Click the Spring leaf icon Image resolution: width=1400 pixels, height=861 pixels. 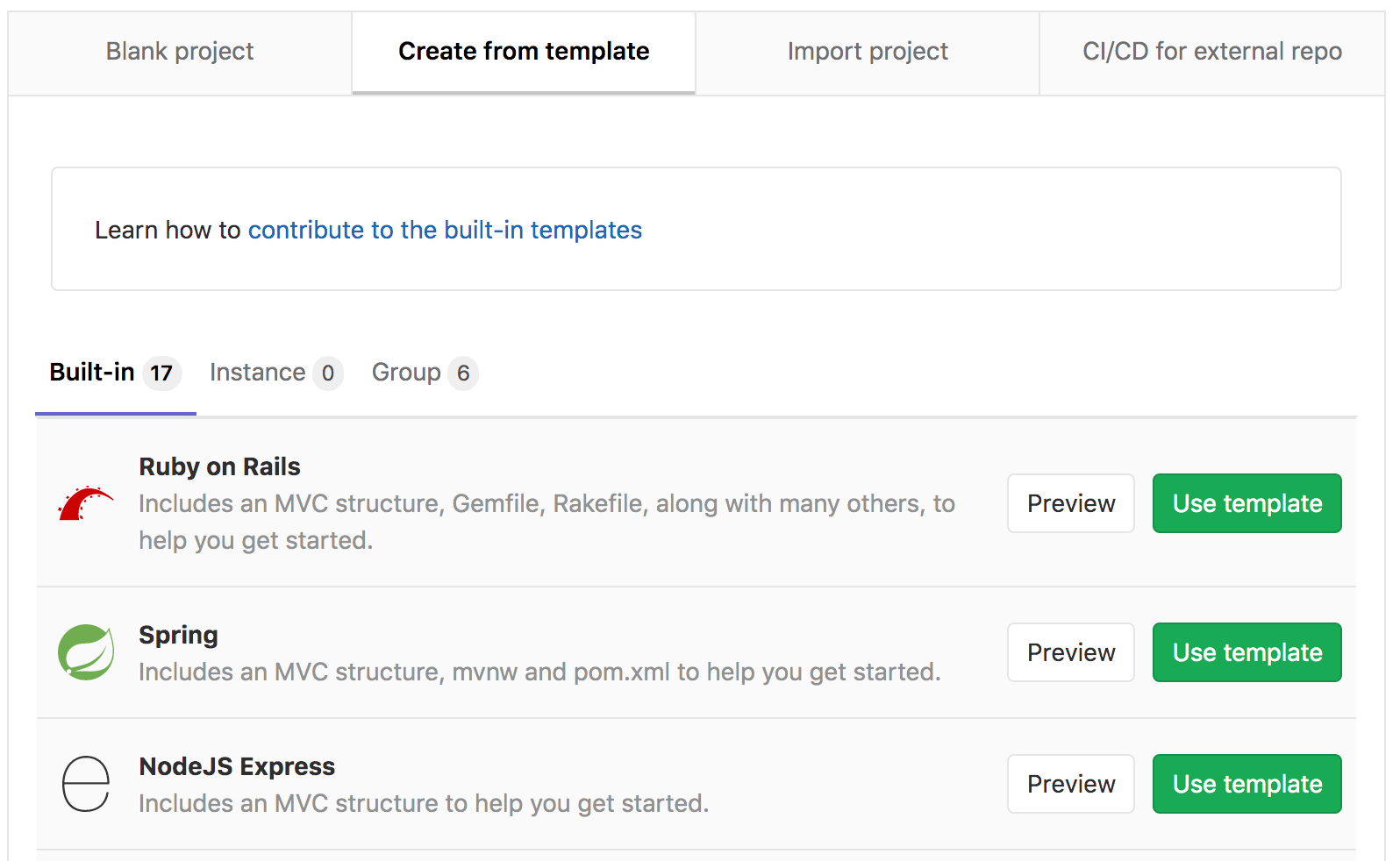coord(85,653)
